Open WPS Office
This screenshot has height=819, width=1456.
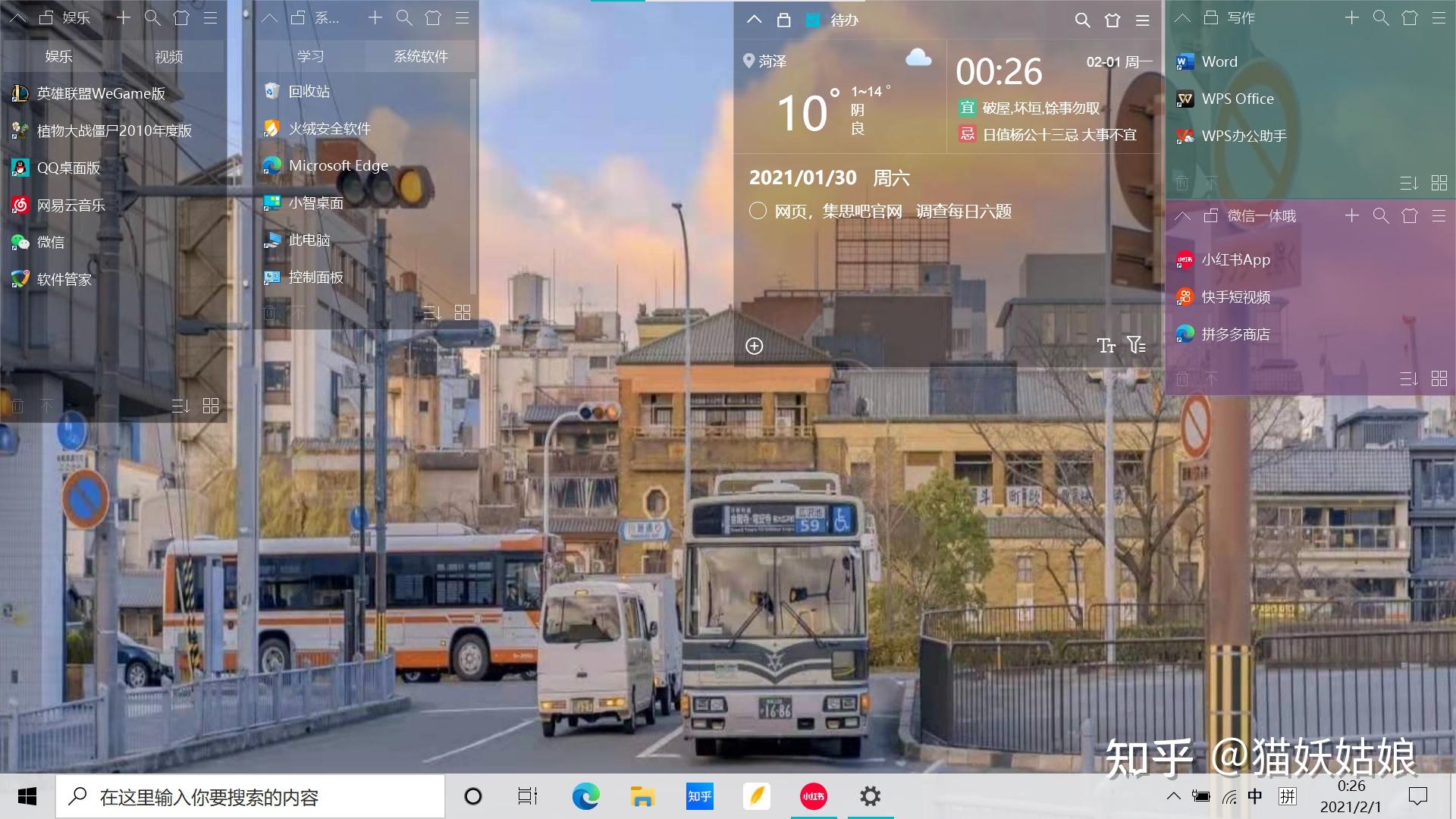pyautogui.click(x=1237, y=98)
